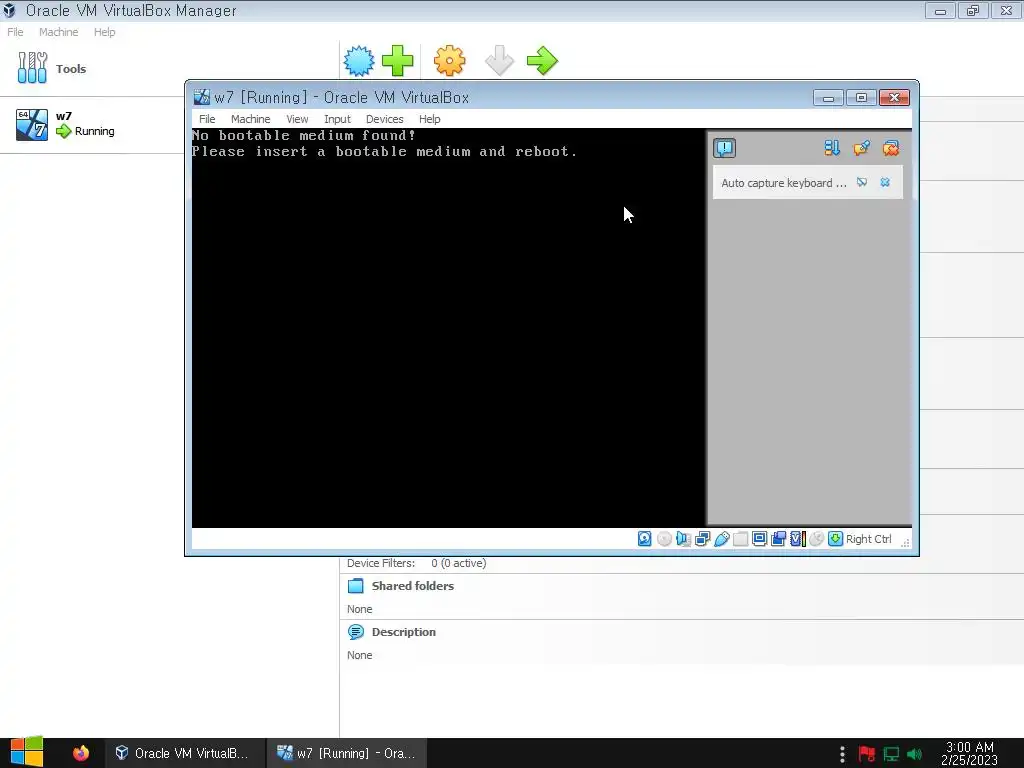Open the Windows Start button
The image size is (1024, 768).
[26, 752]
